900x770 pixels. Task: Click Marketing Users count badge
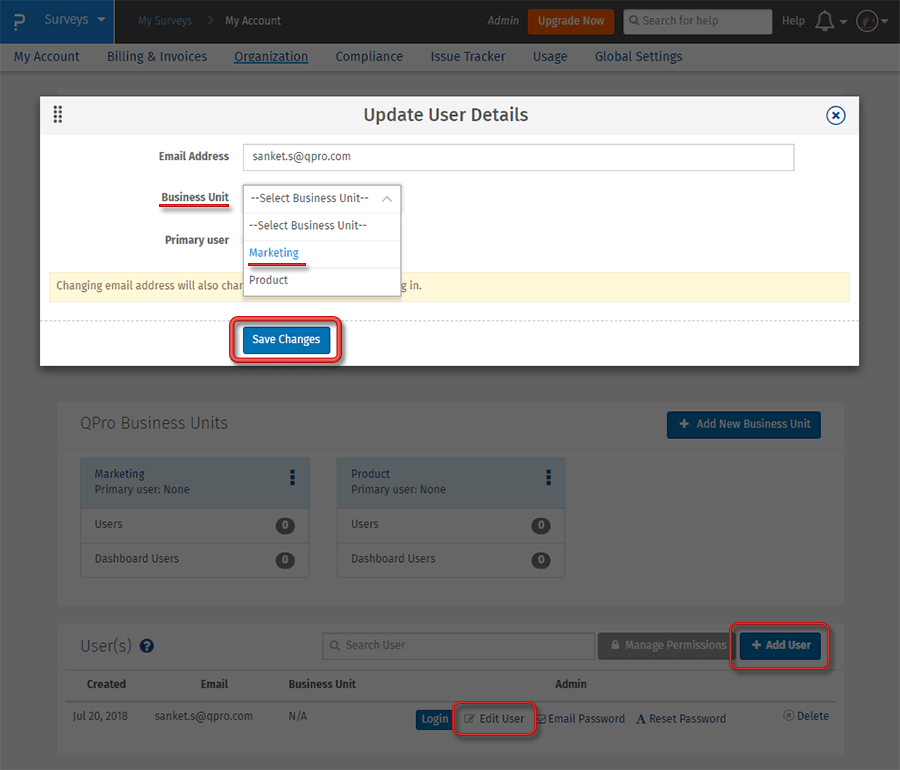285,525
